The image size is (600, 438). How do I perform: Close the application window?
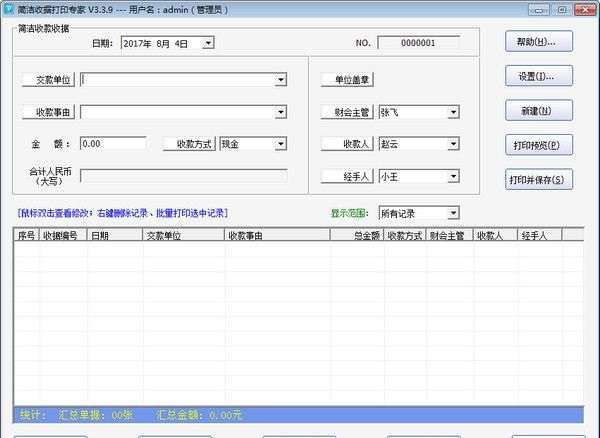coord(585,10)
